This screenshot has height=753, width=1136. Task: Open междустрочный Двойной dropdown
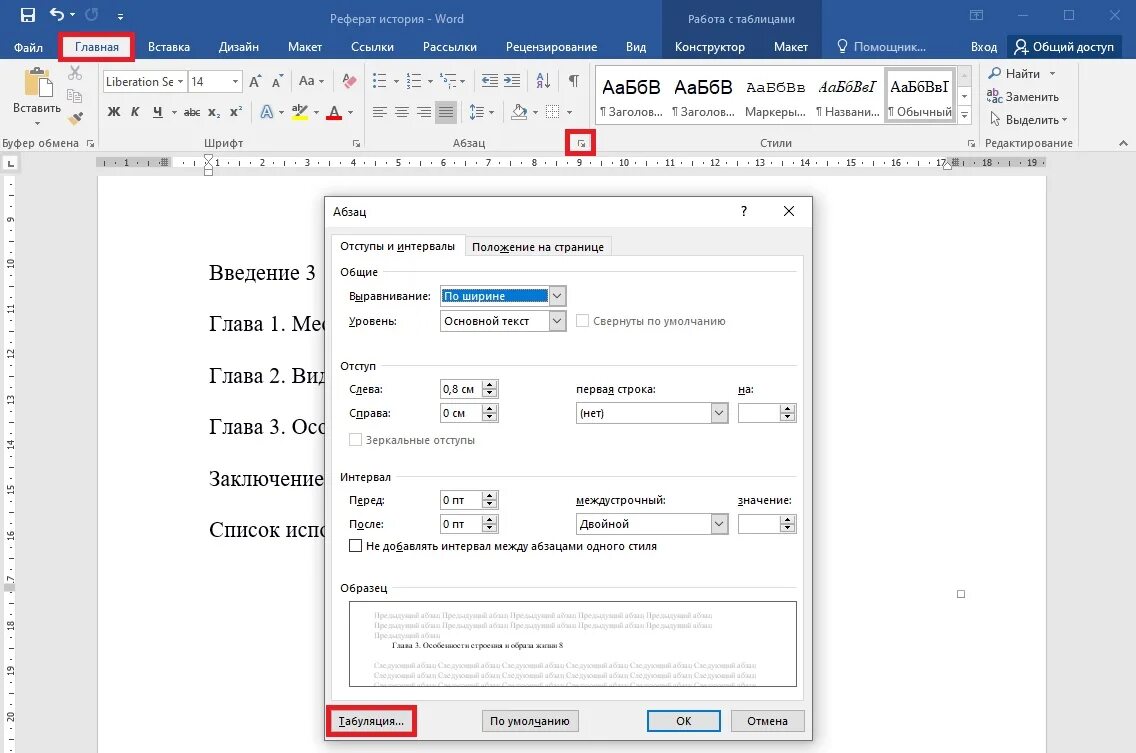pyautogui.click(x=719, y=524)
